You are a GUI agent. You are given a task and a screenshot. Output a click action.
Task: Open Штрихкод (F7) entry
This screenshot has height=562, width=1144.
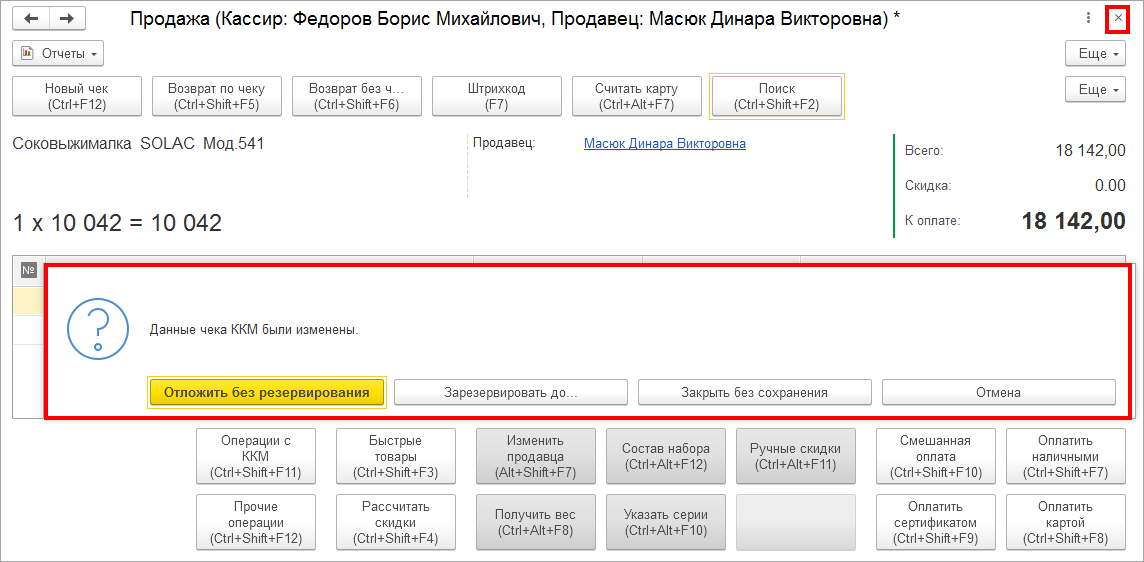497,96
